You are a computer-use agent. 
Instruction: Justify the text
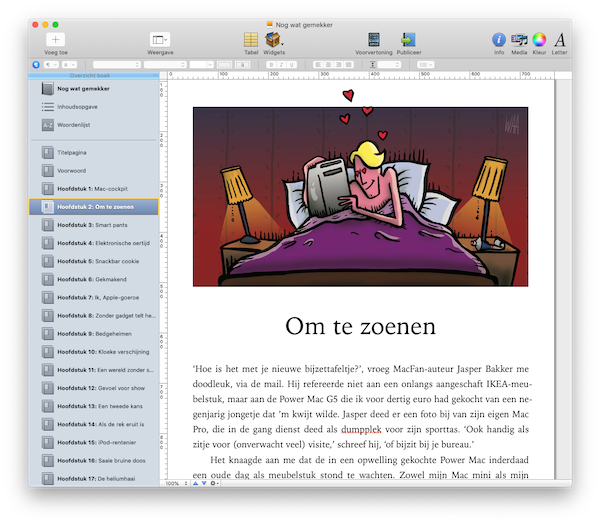[349, 65]
